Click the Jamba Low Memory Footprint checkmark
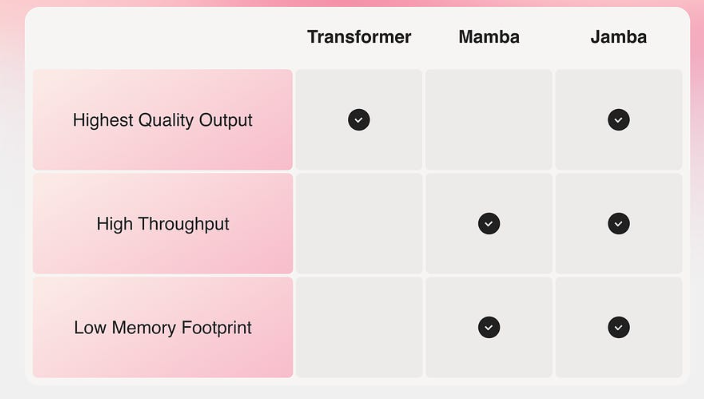The width and height of the screenshot is (704, 399). (618, 327)
